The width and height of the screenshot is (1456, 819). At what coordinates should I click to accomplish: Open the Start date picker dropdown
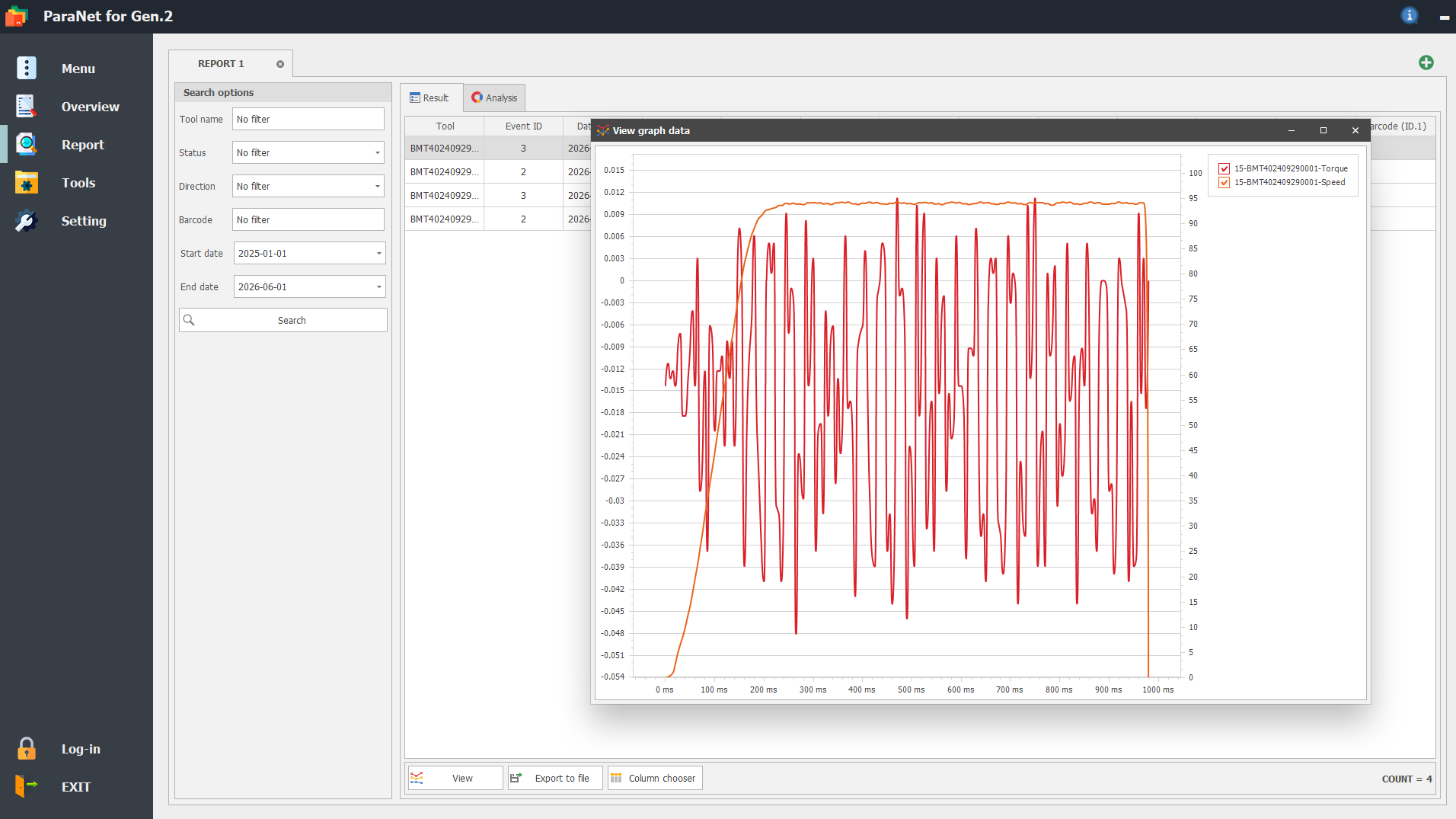[x=379, y=253]
